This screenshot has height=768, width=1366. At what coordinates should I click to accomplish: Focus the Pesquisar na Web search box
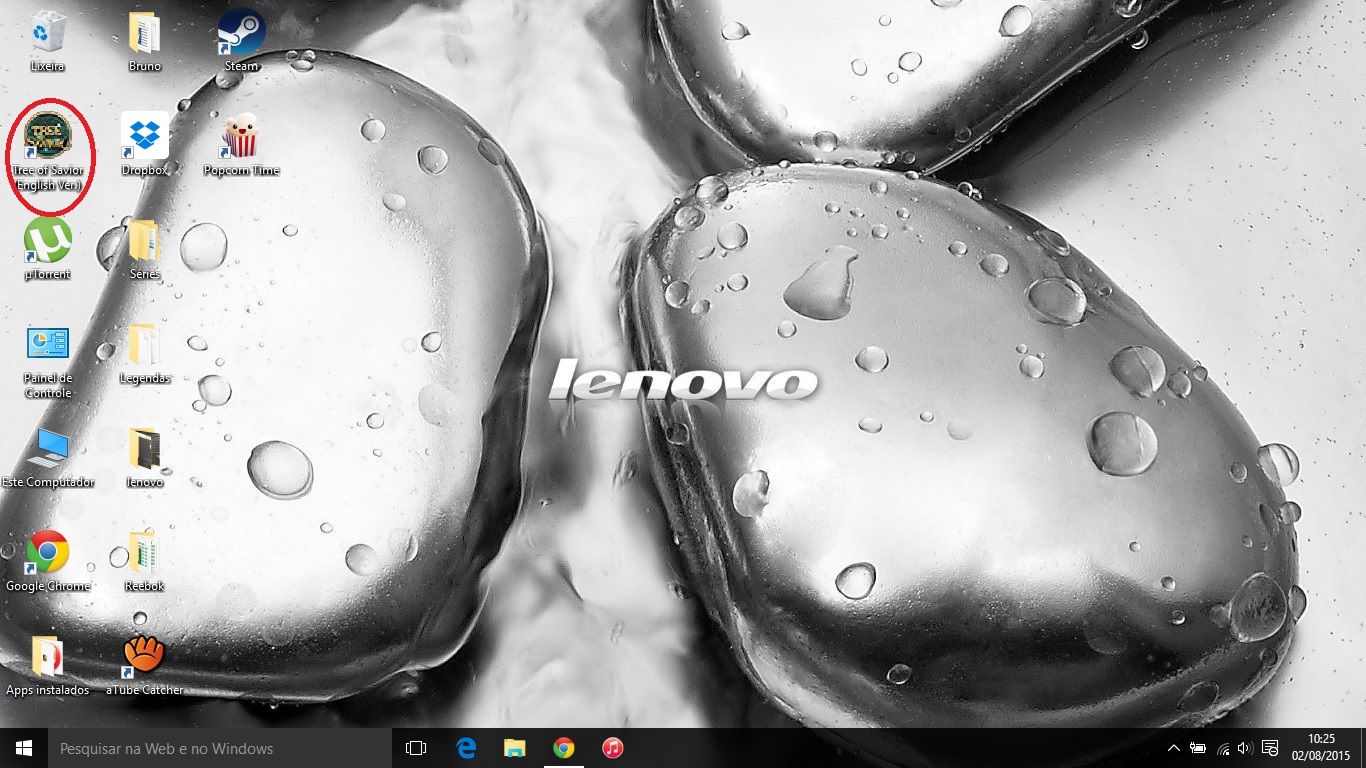coord(218,748)
